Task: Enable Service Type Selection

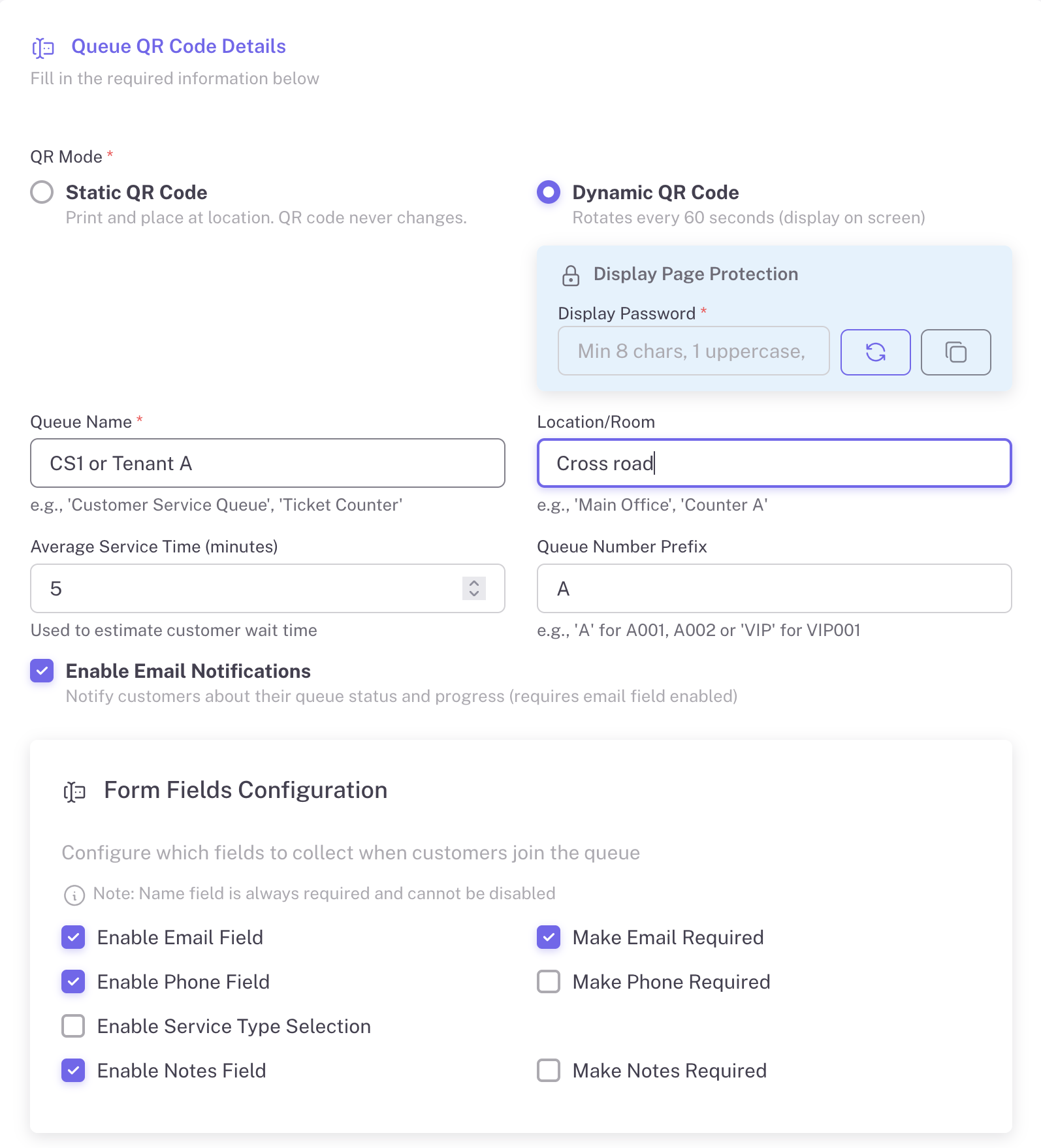Action: pos(73,1026)
